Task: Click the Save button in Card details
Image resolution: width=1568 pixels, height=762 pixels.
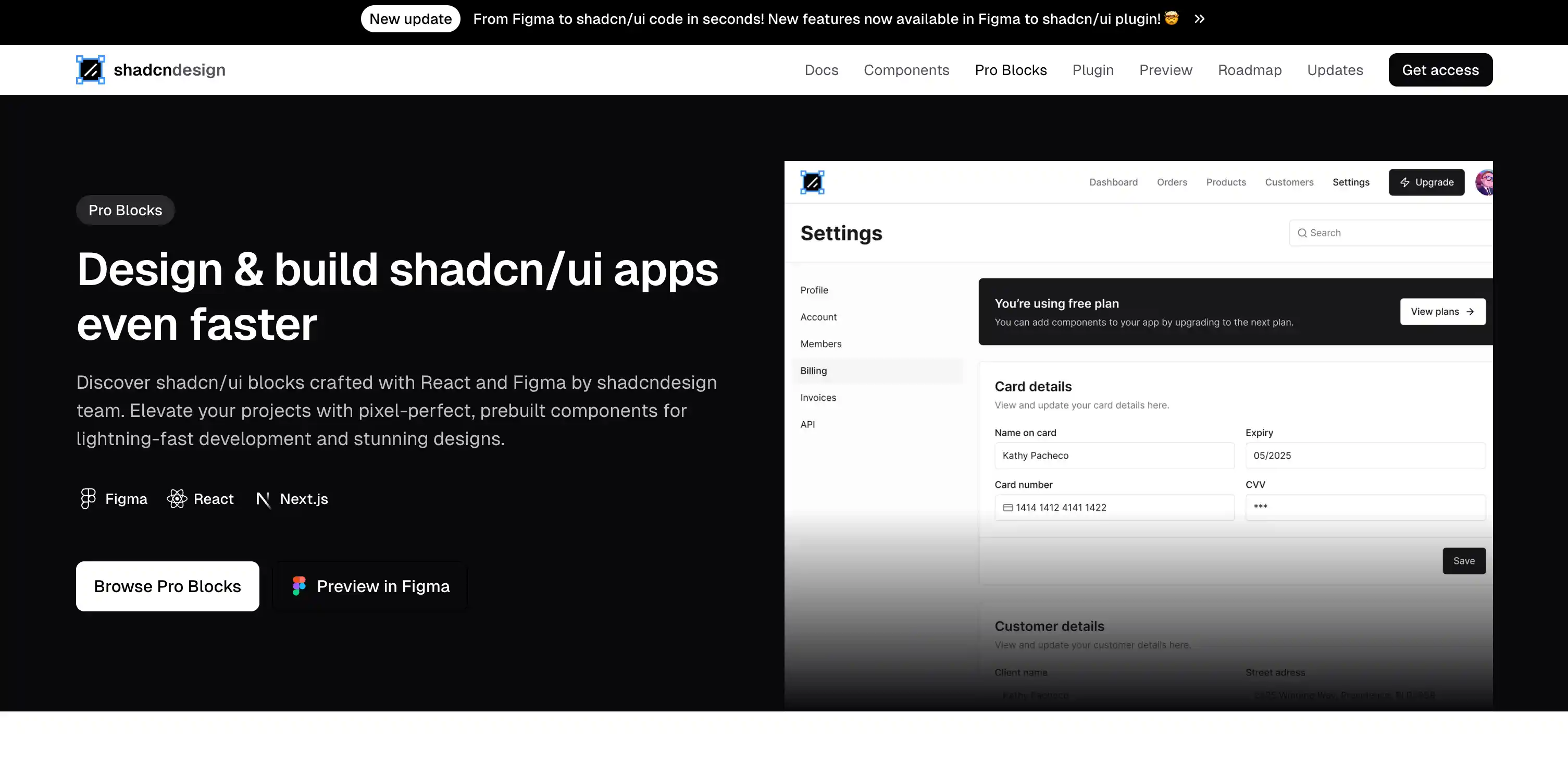Action: (x=1464, y=560)
